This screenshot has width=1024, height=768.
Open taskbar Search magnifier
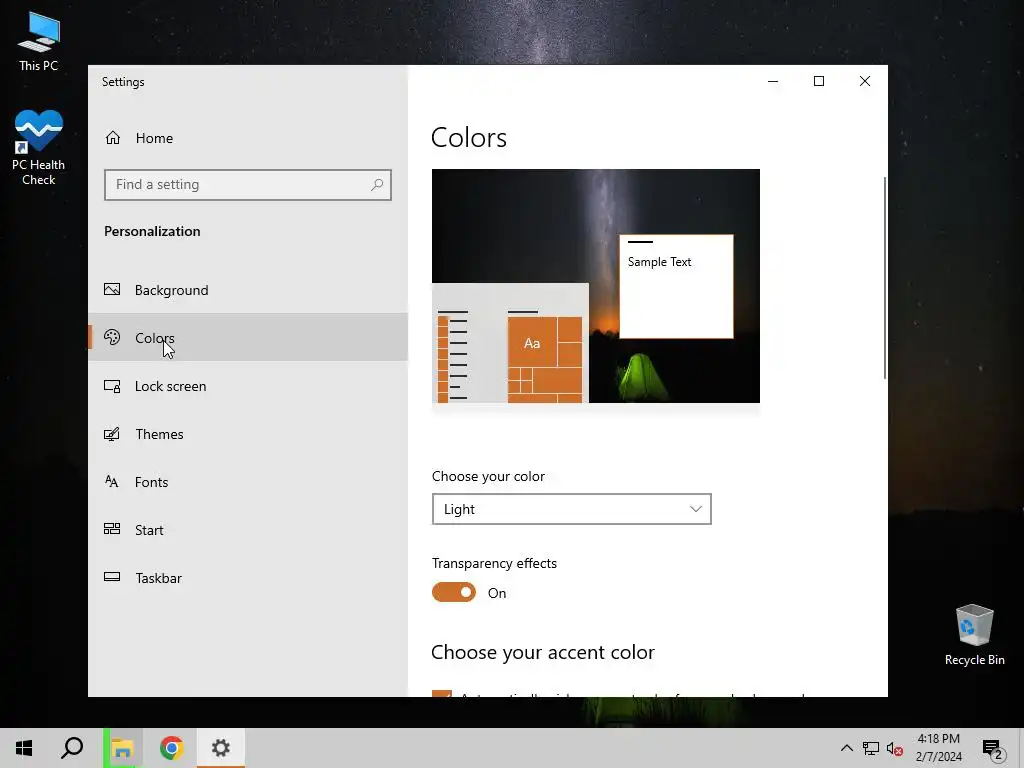click(72, 748)
